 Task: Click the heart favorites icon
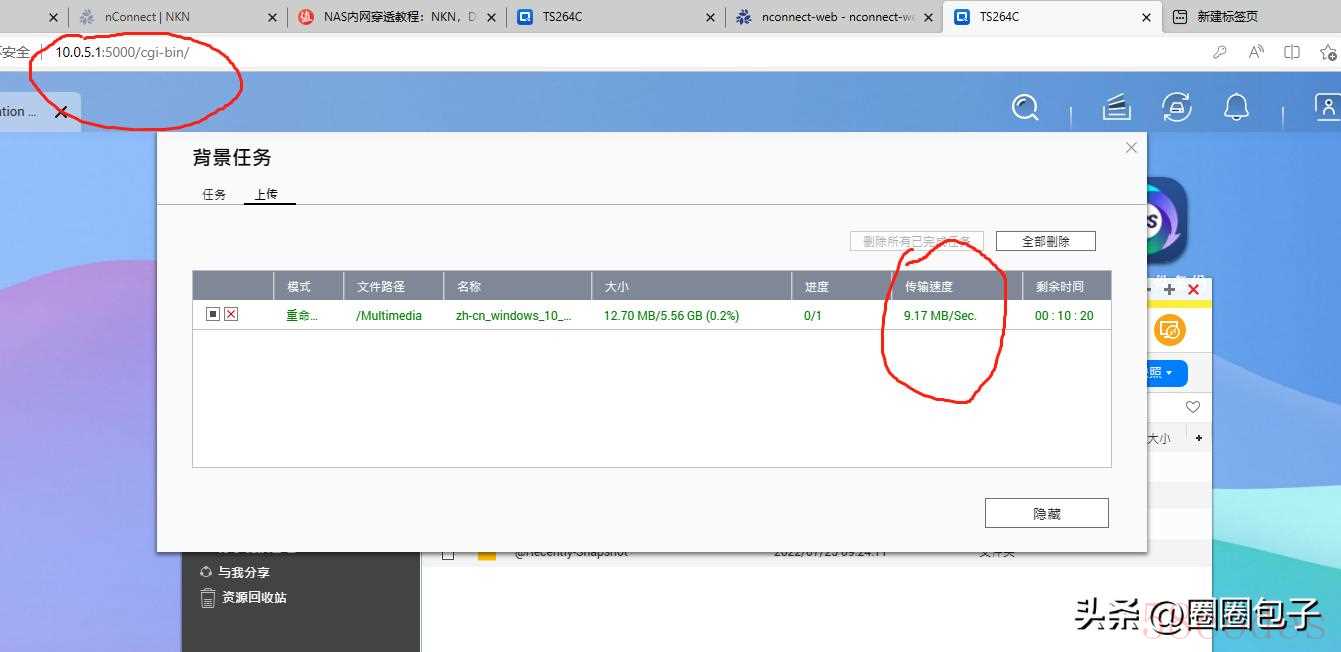point(1192,407)
